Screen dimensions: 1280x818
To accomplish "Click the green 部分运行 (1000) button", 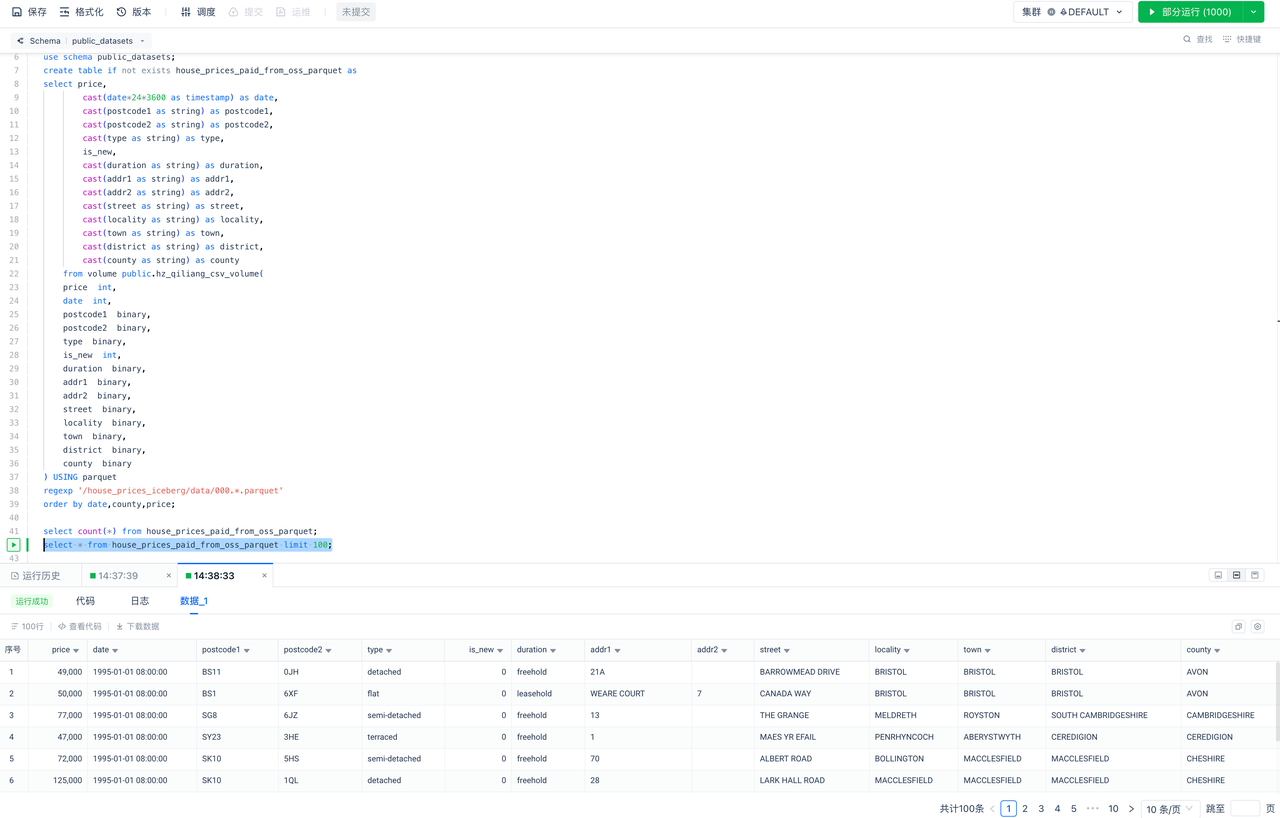I will coord(1189,12).
